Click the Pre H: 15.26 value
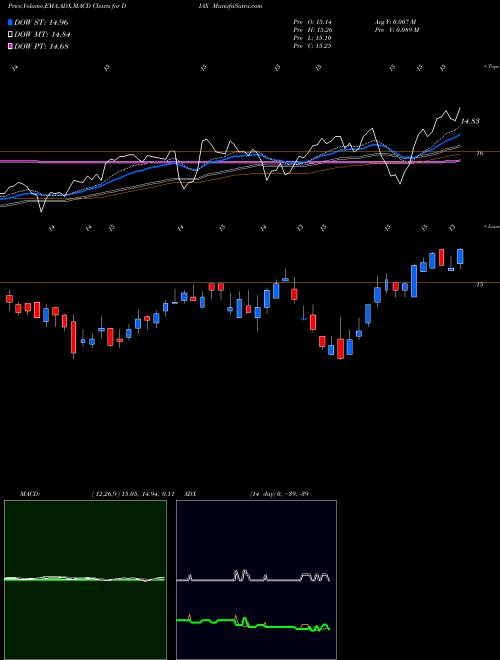The width and height of the screenshot is (500, 660). click(313, 30)
